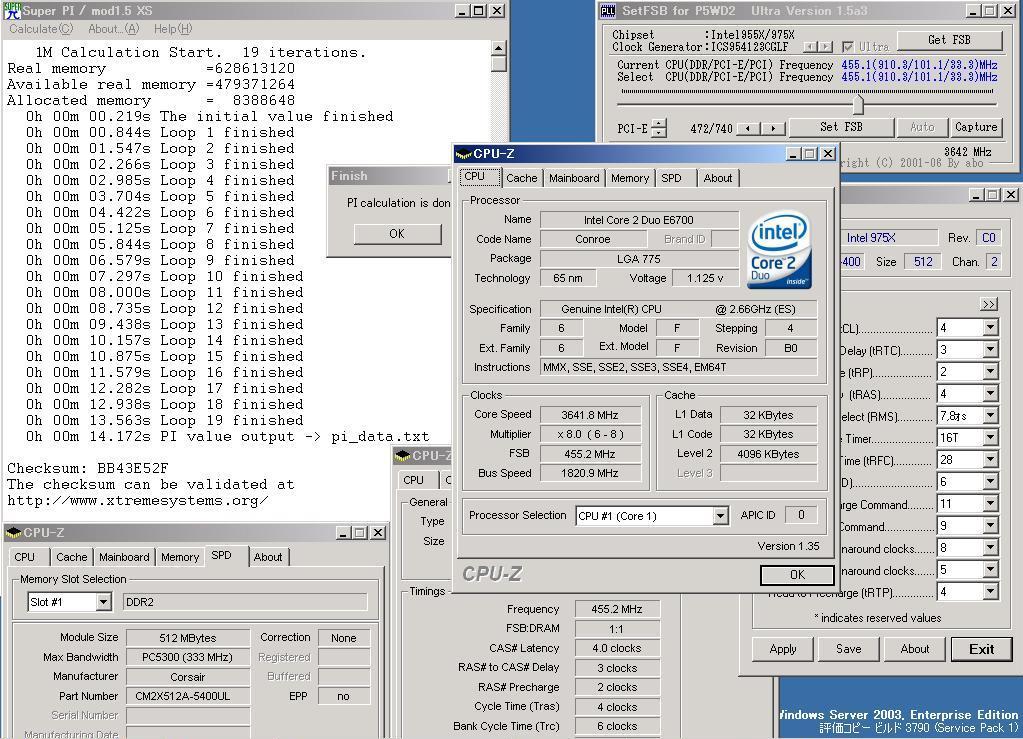Confirm the PI calculation Finish dialog with OK

(397, 234)
